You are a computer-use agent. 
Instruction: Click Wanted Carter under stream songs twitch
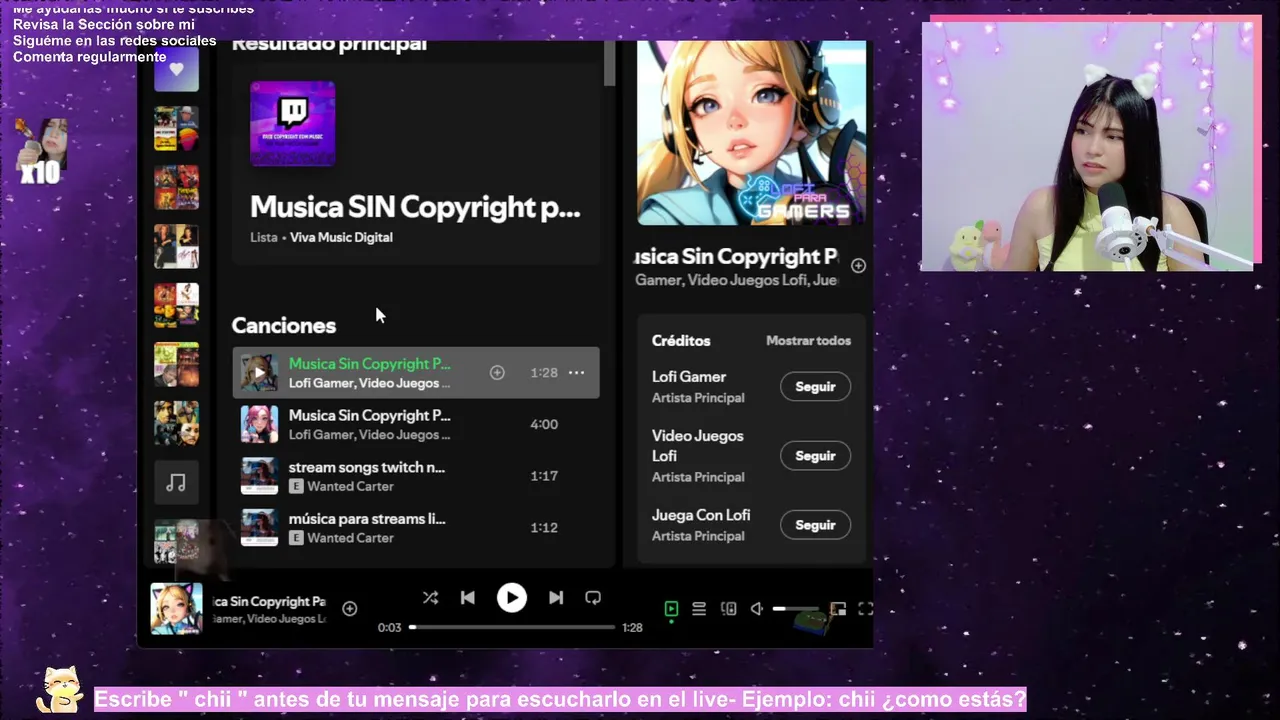pos(350,486)
